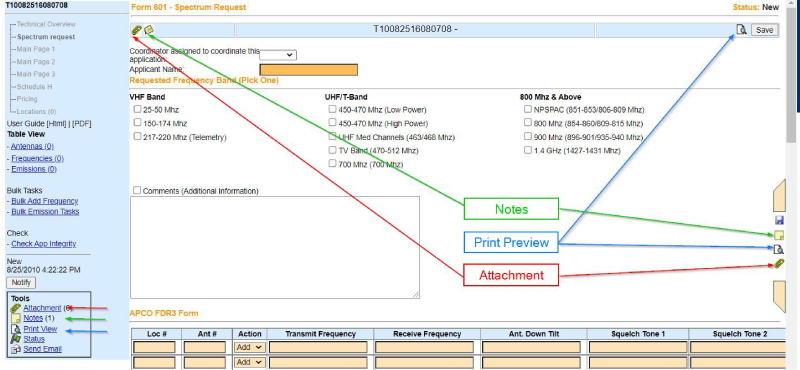
Task: Check the 700 Mhz band box
Action: (x=333, y=164)
